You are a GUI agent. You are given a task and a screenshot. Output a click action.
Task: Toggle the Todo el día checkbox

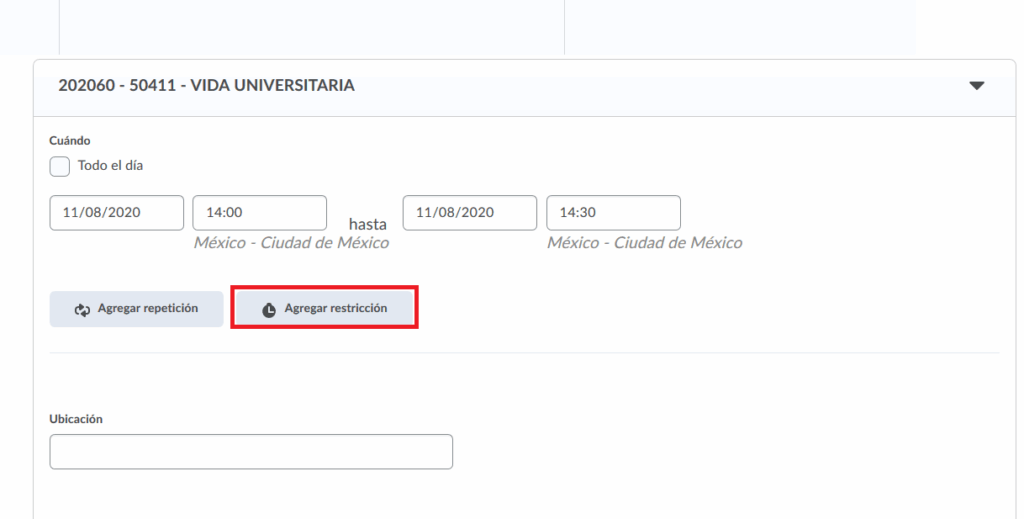coord(60,166)
